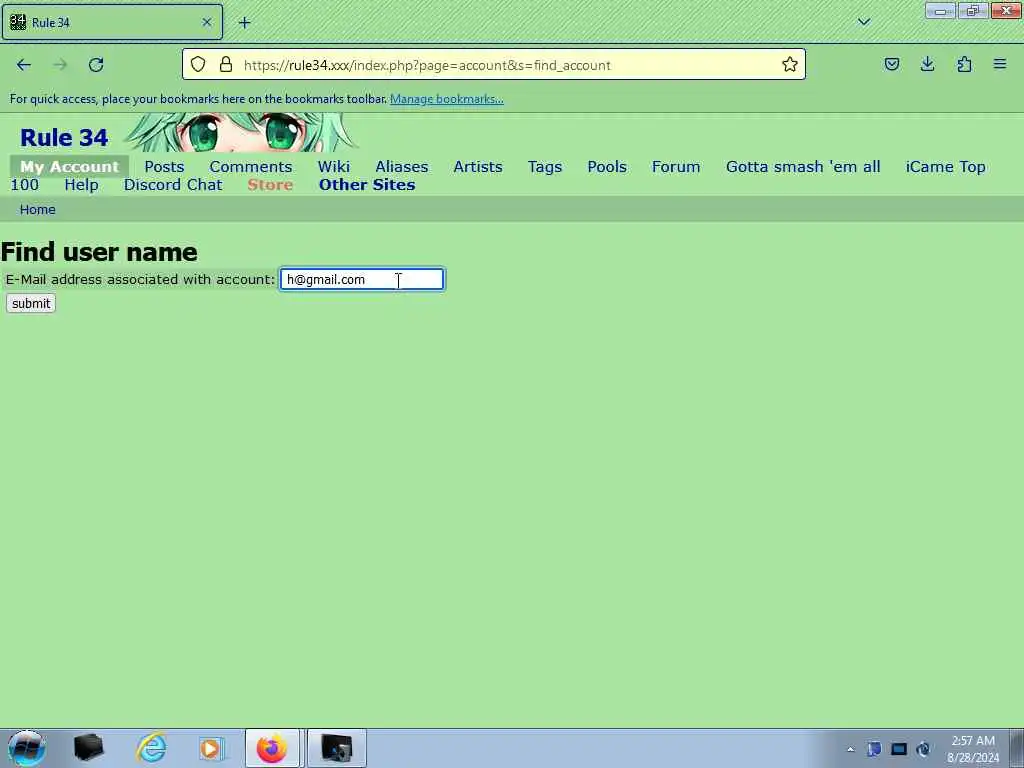Open the Gotta smash 'em all link
Image resolution: width=1024 pixels, height=768 pixels.
point(803,167)
